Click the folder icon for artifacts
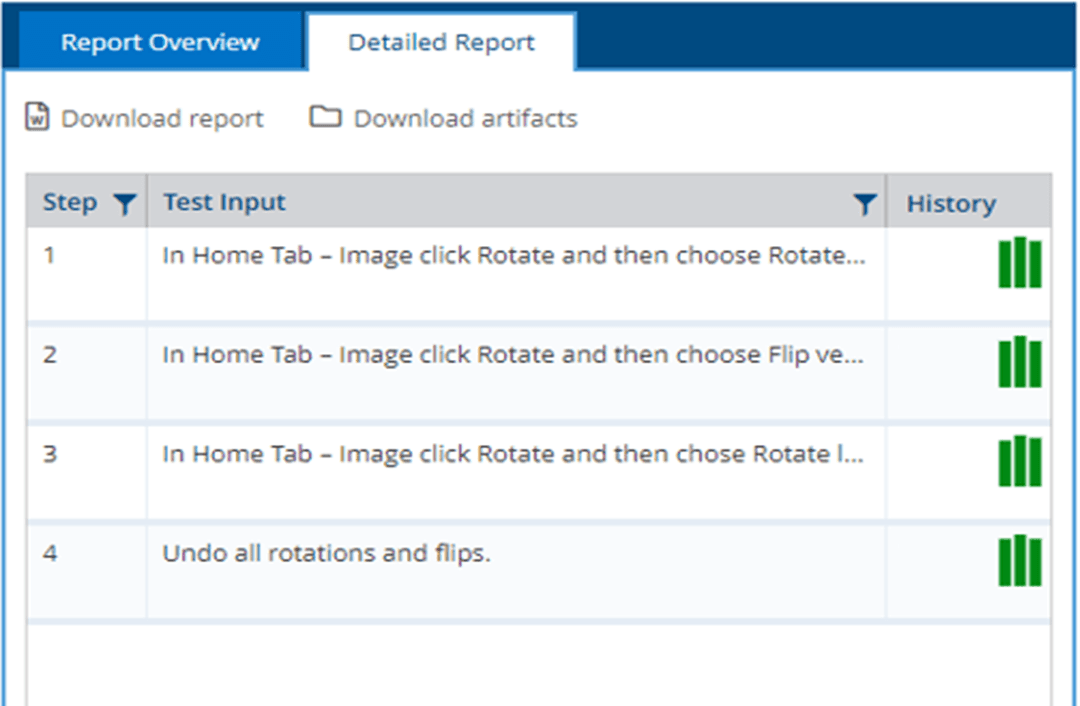The width and height of the screenshot is (1080, 706). [x=324, y=118]
